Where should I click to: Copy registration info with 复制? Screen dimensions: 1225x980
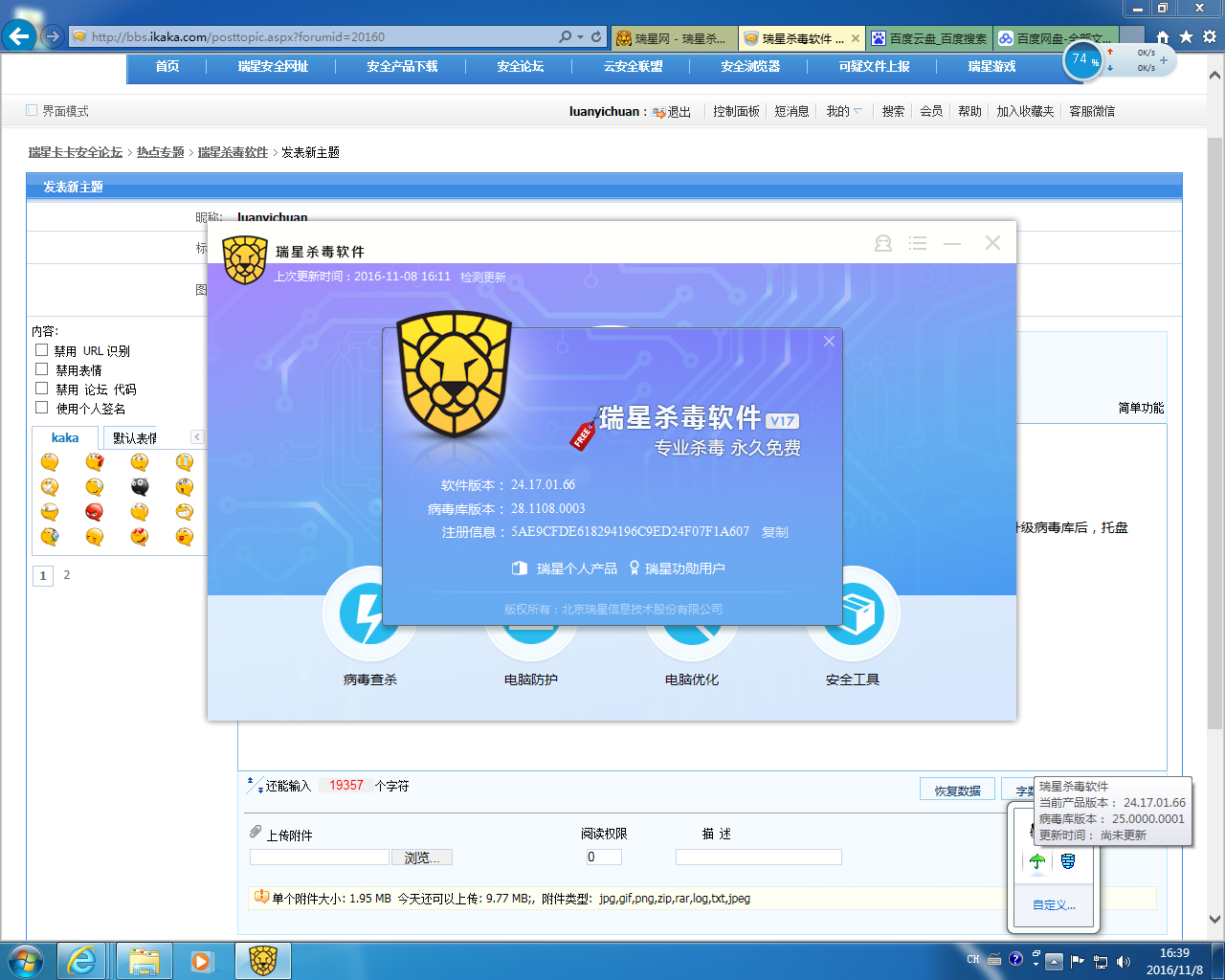pos(775,532)
